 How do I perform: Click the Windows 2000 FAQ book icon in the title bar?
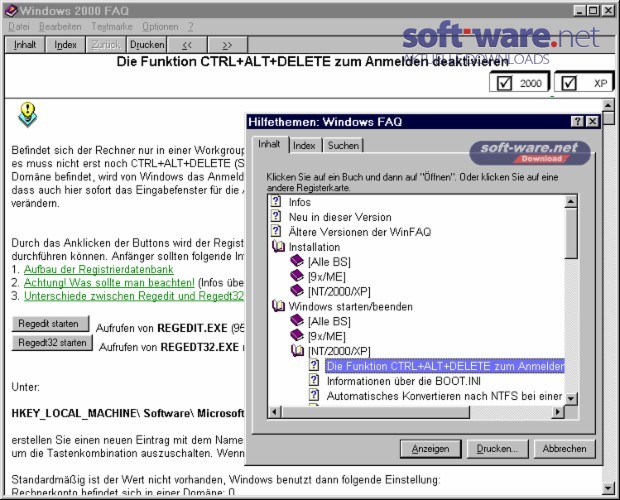[x=11, y=10]
